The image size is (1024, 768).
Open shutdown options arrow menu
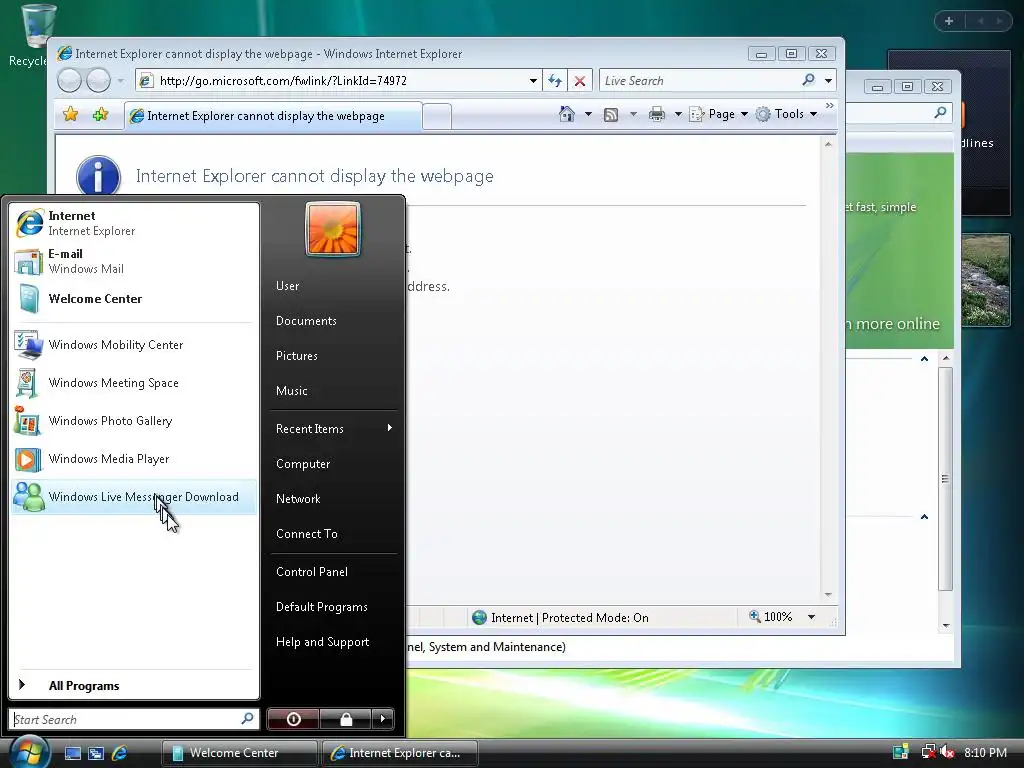coord(383,719)
